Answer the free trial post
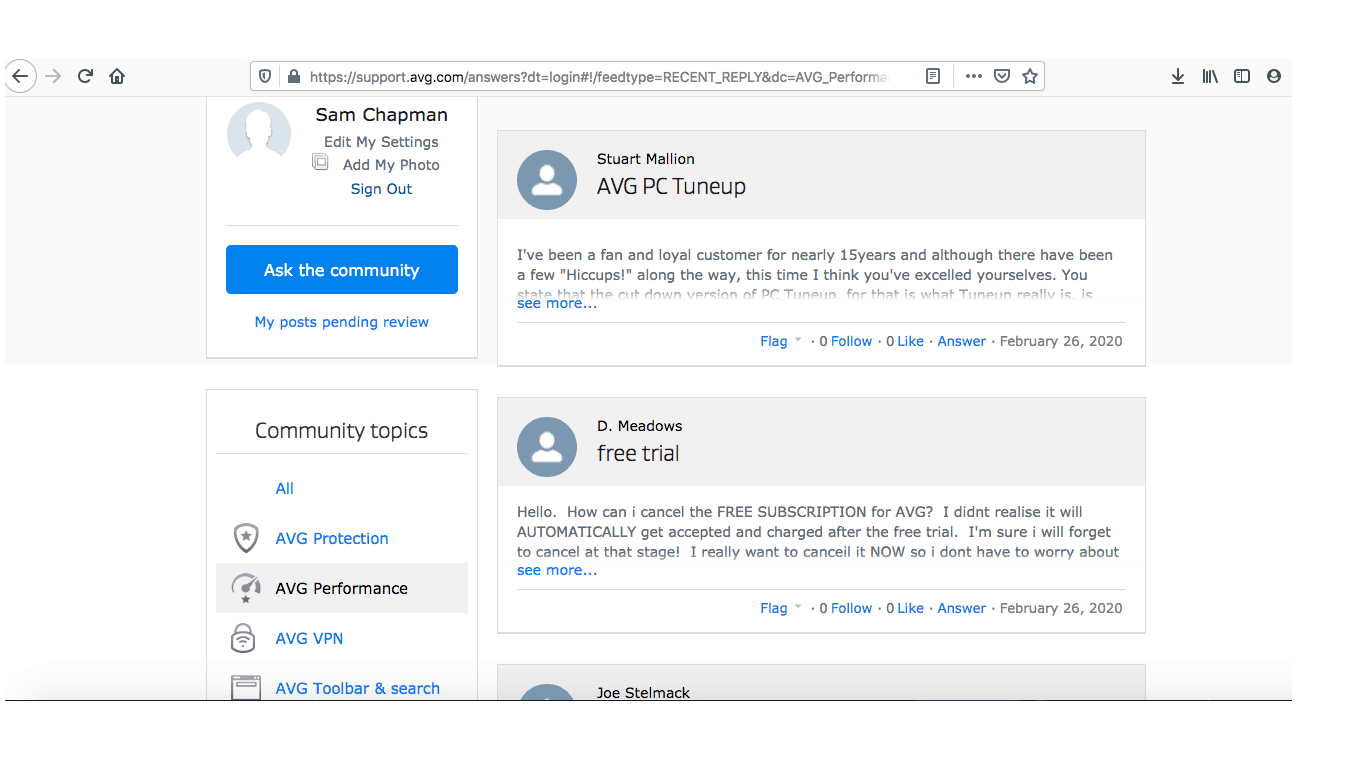The height and width of the screenshot is (768, 1366). point(962,608)
